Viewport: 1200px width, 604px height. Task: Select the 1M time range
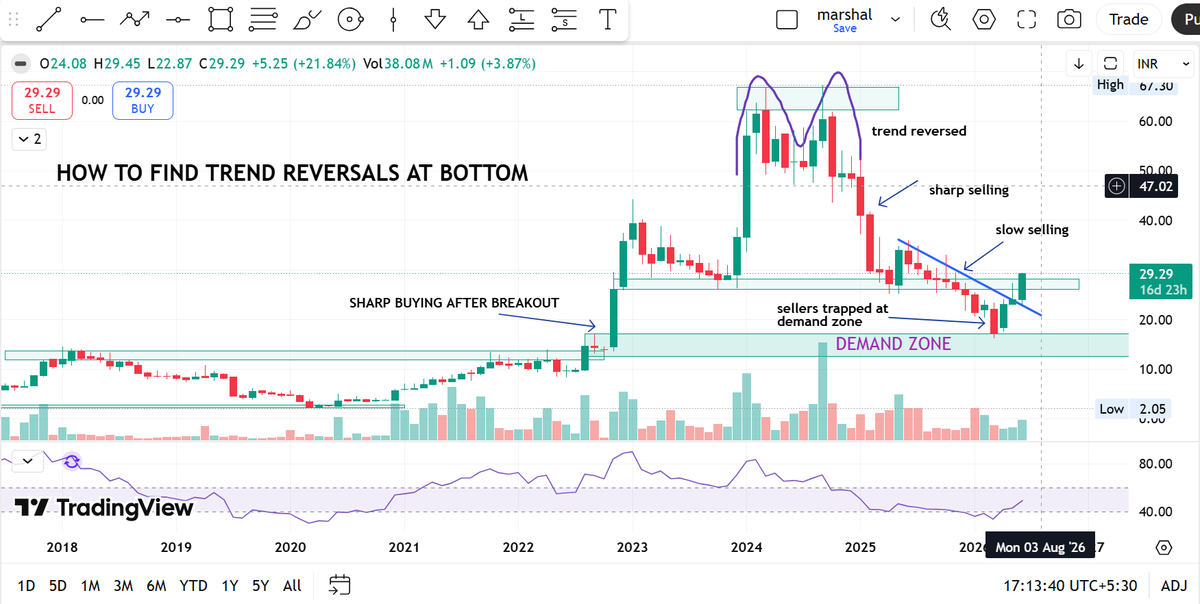click(x=90, y=585)
